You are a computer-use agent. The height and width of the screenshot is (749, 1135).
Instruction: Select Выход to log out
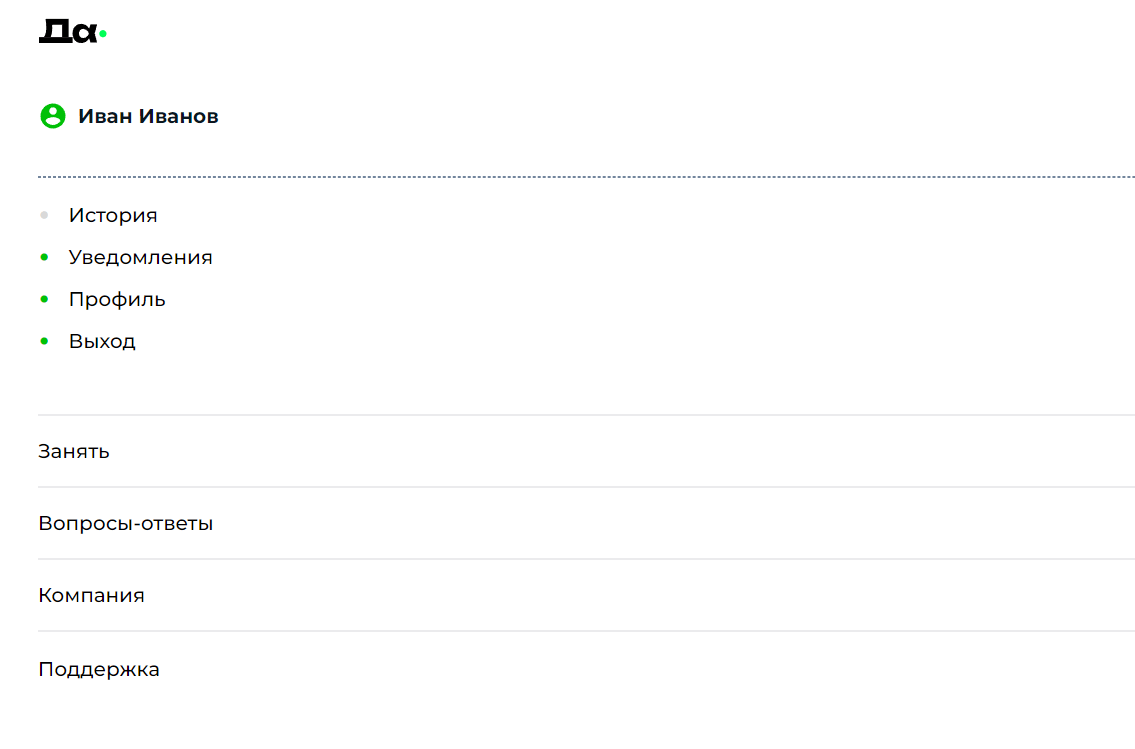tap(102, 341)
